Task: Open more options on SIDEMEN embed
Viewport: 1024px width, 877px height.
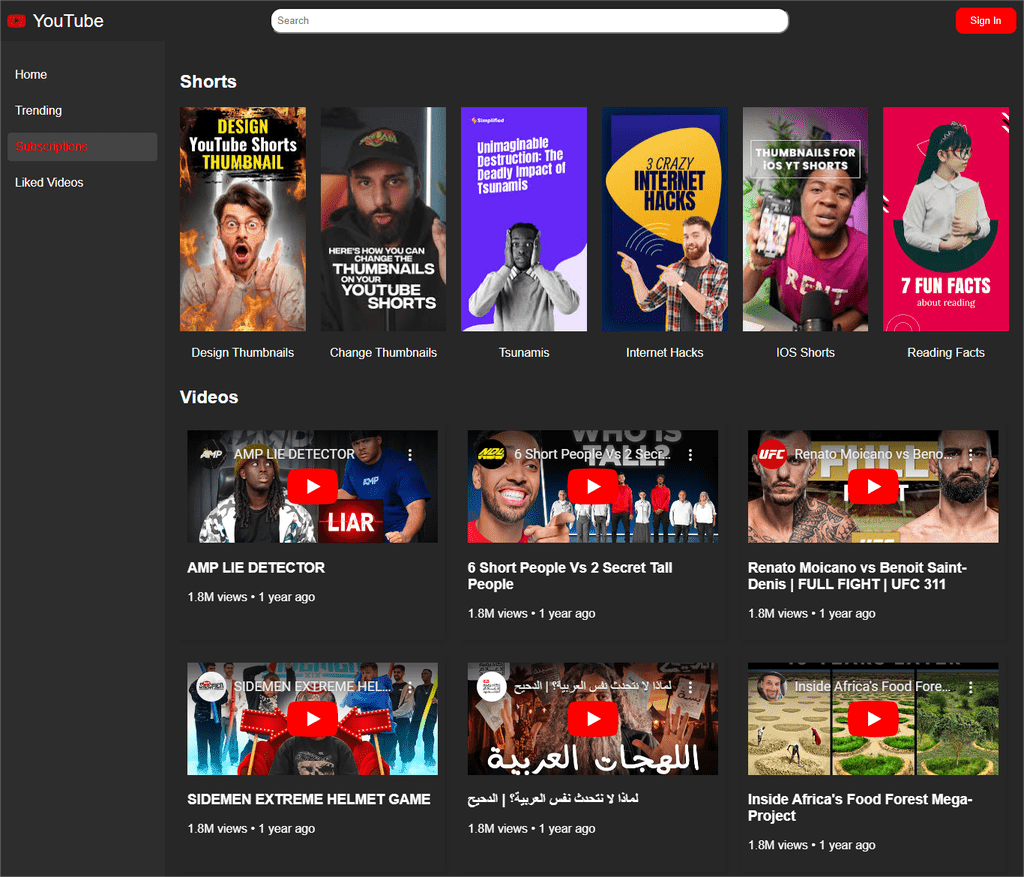Action: (x=410, y=687)
